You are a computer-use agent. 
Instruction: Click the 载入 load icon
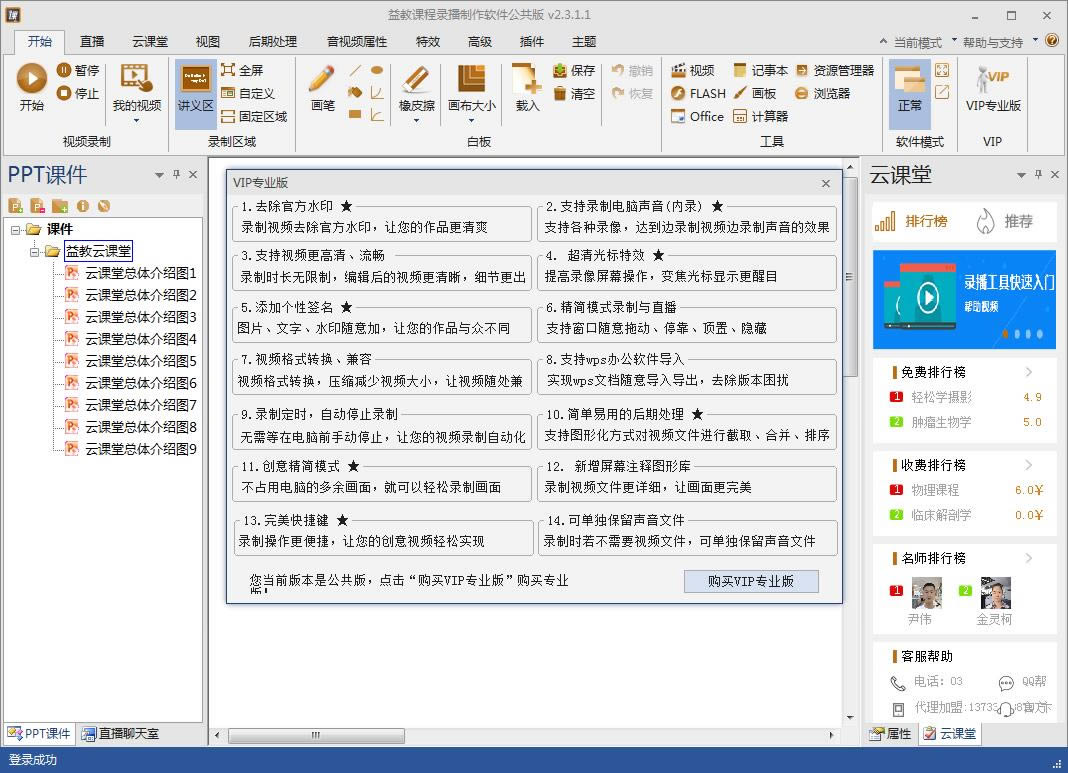click(x=527, y=79)
